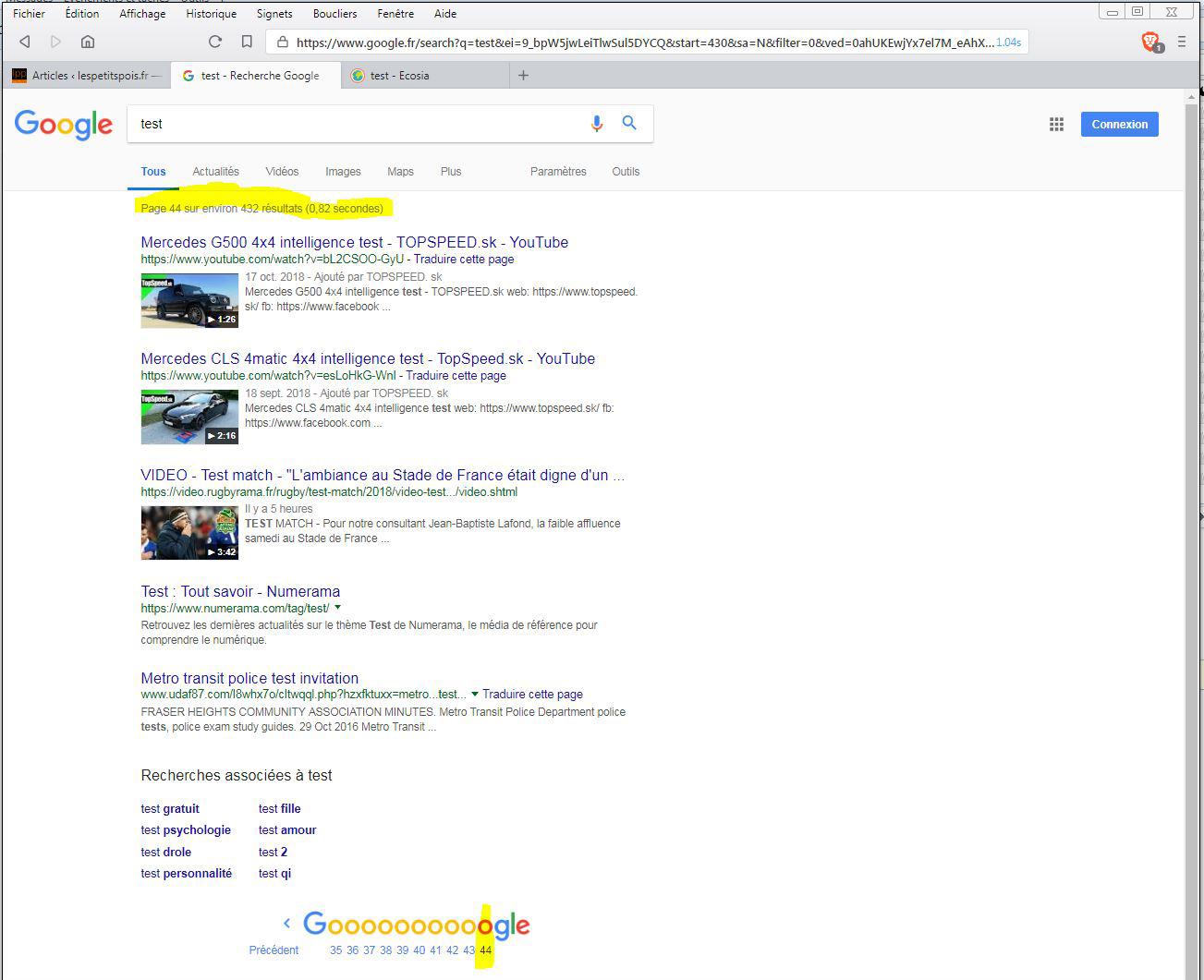Open a new tab with plus button
Image resolution: width=1204 pixels, height=980 pixels.
click(523, 76)
